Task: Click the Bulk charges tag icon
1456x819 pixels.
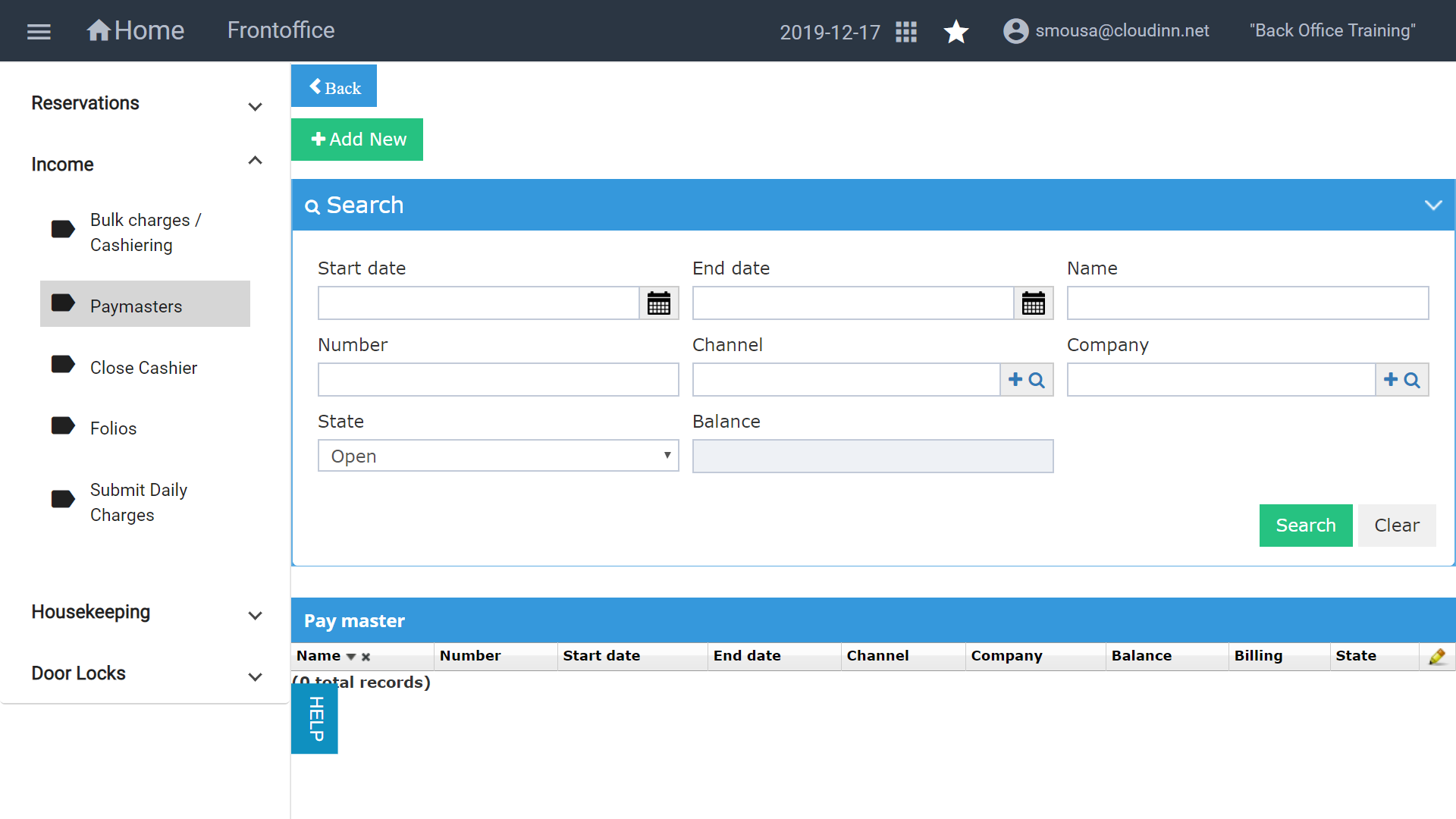Action: [x=63, y=229]
